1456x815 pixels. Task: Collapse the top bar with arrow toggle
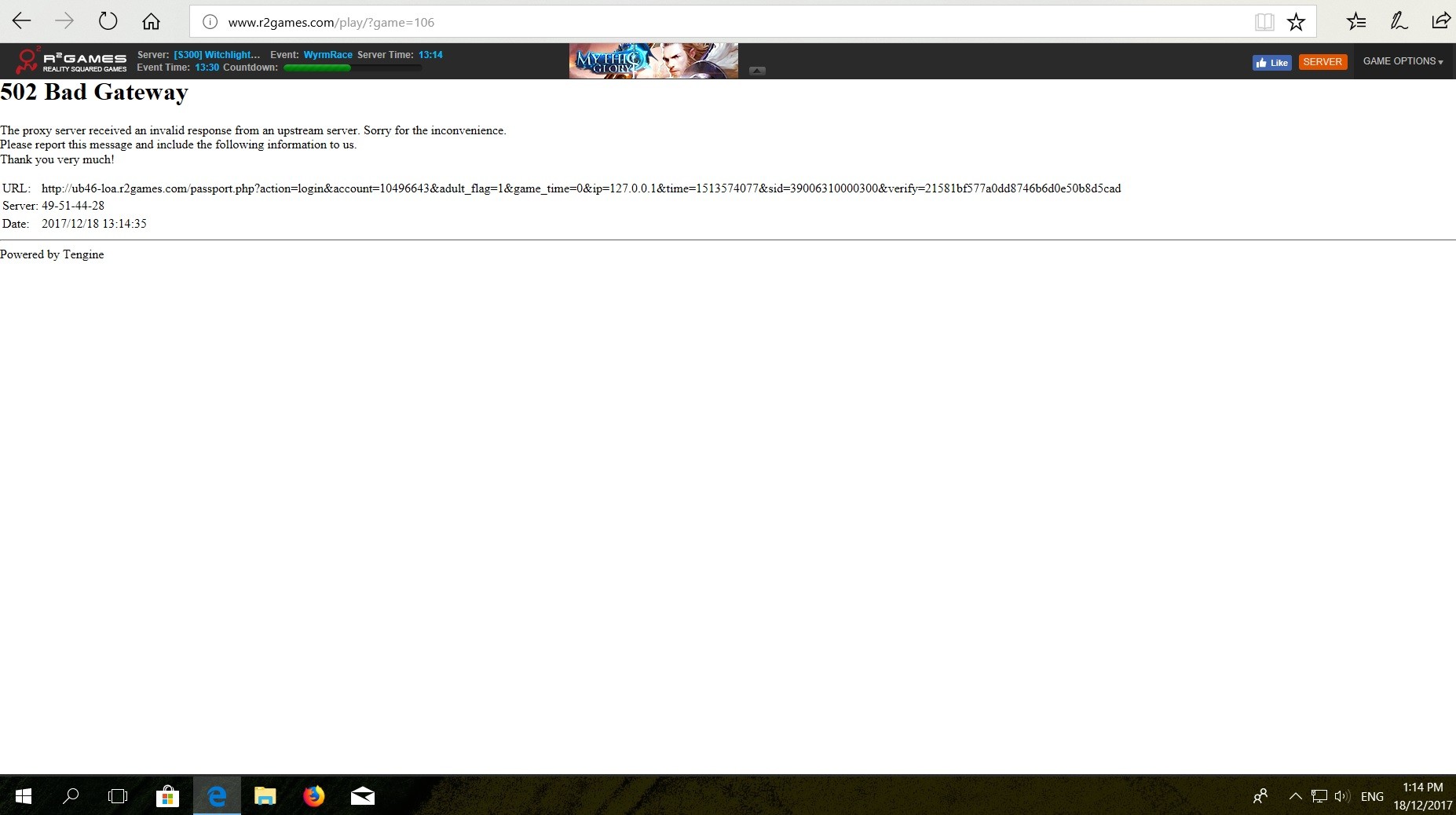757,71
